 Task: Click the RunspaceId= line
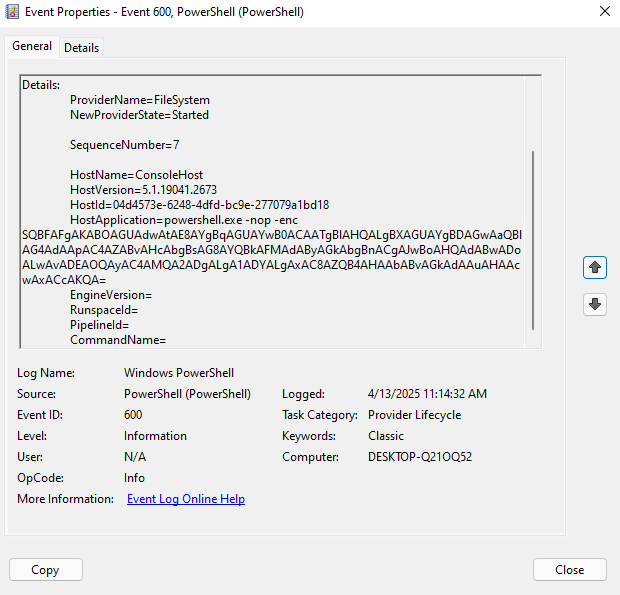(104, 310)
